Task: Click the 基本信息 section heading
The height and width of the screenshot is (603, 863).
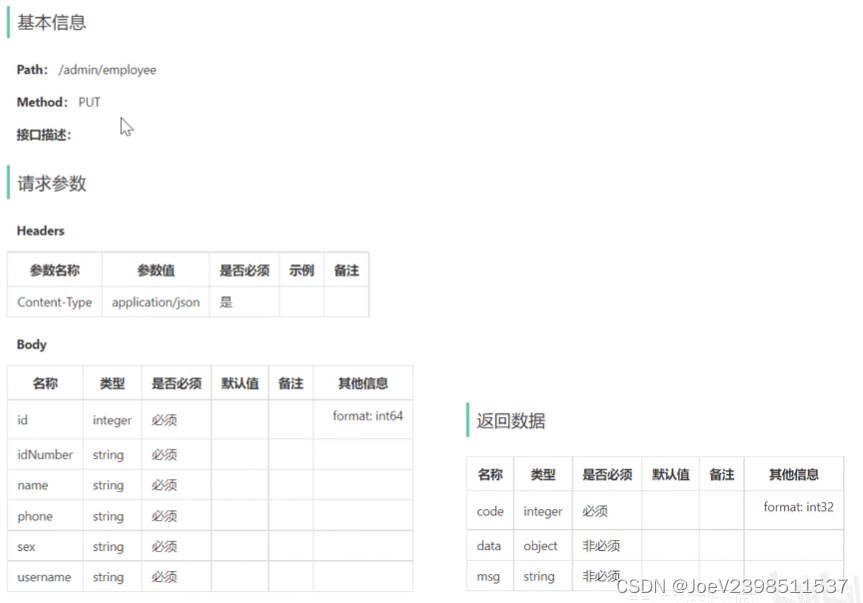Action: (51, 22)
